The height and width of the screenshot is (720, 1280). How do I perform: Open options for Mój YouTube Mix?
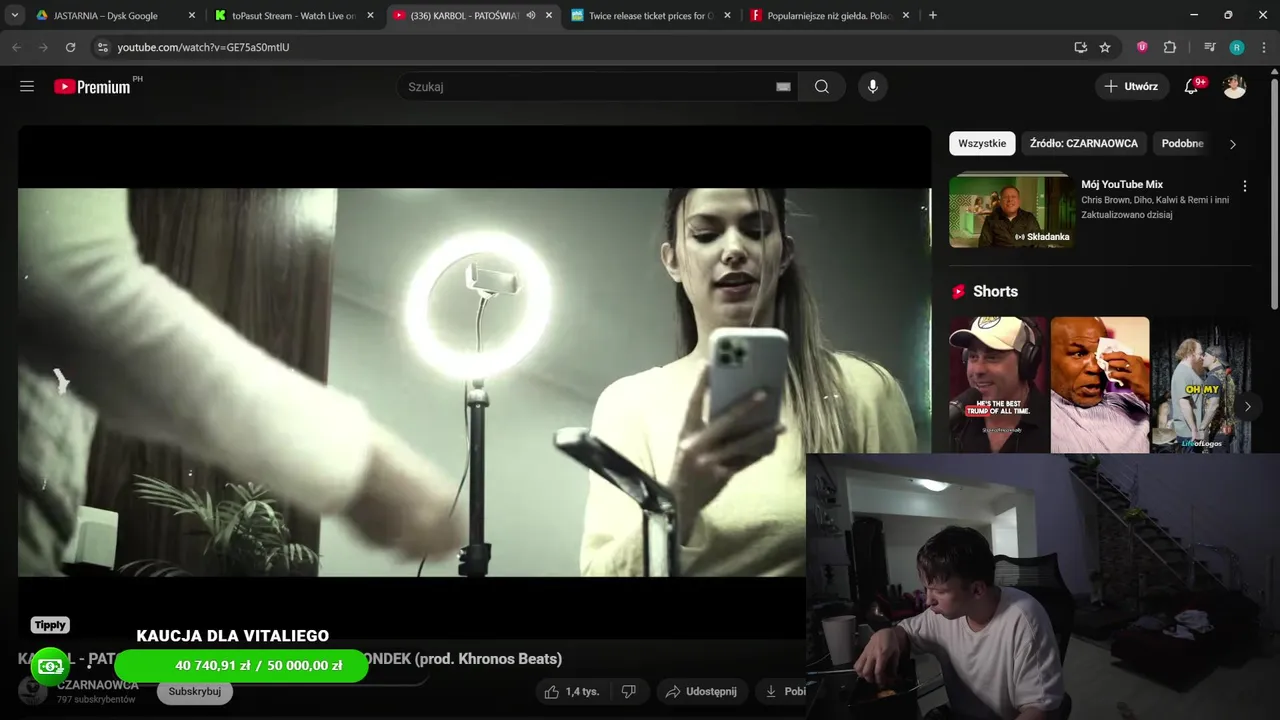click(1245, 186)
